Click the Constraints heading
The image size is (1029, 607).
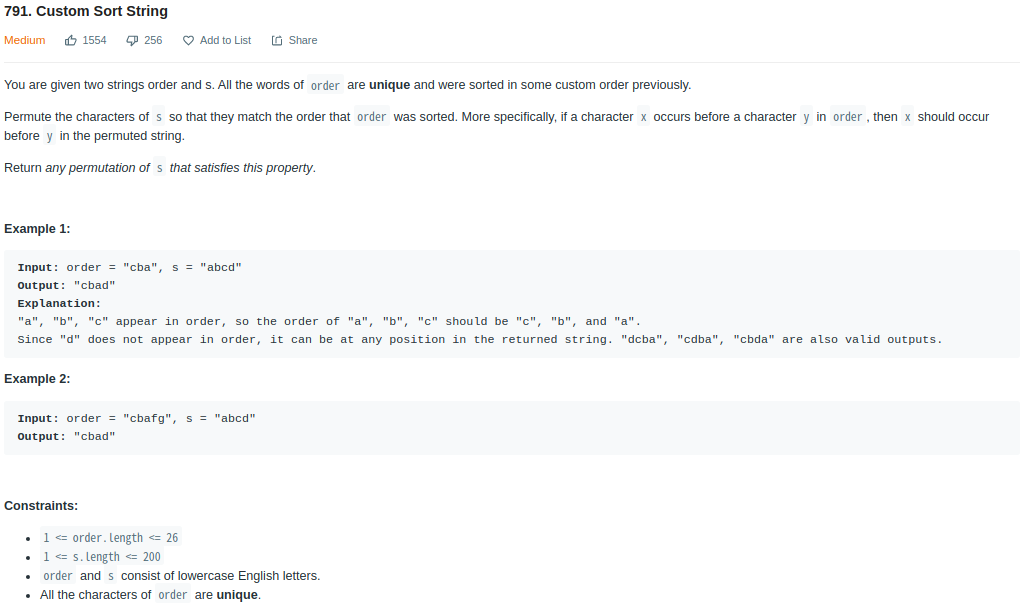click(41, 506)
